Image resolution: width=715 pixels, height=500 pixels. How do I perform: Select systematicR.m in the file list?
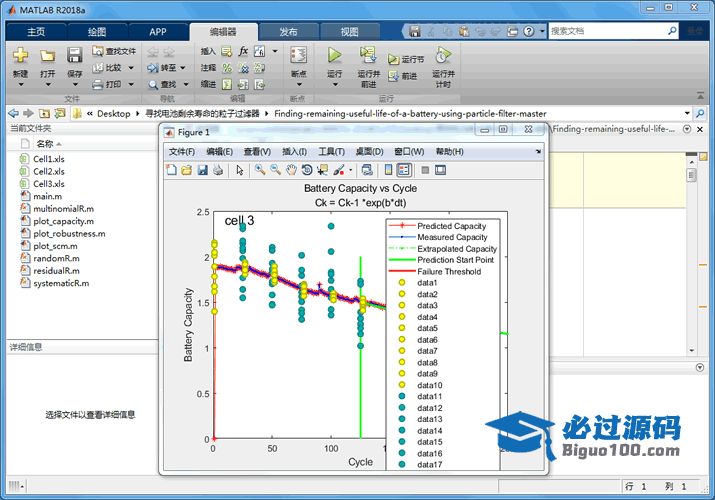click(61, 283)
